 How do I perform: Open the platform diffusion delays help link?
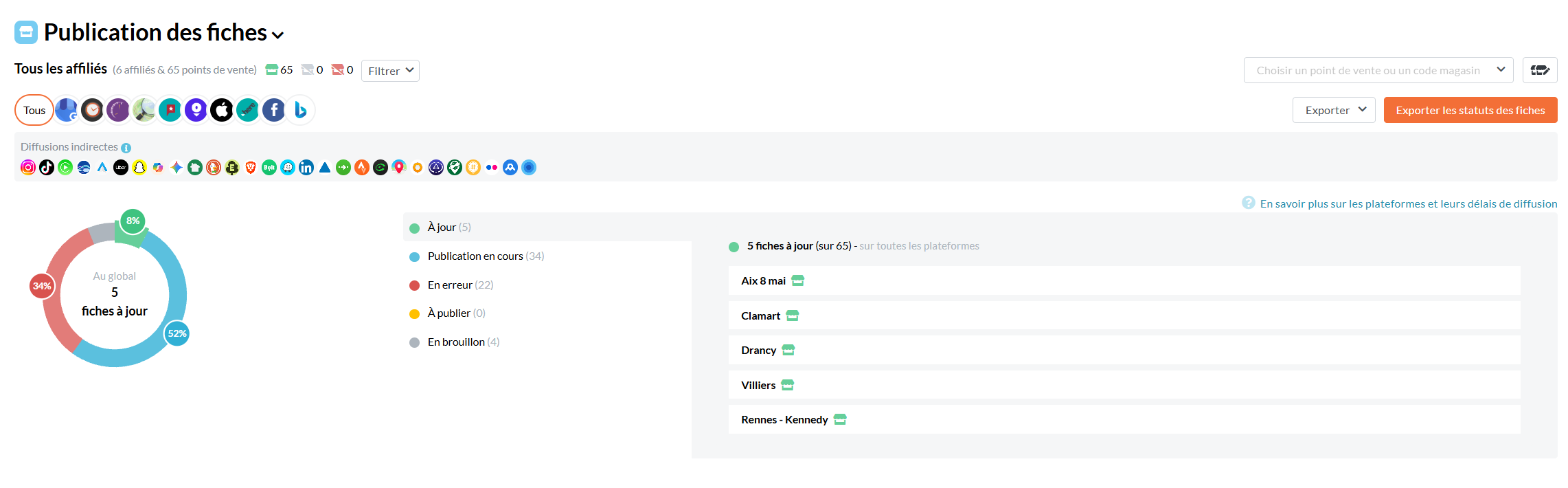tap(1409, 203)
